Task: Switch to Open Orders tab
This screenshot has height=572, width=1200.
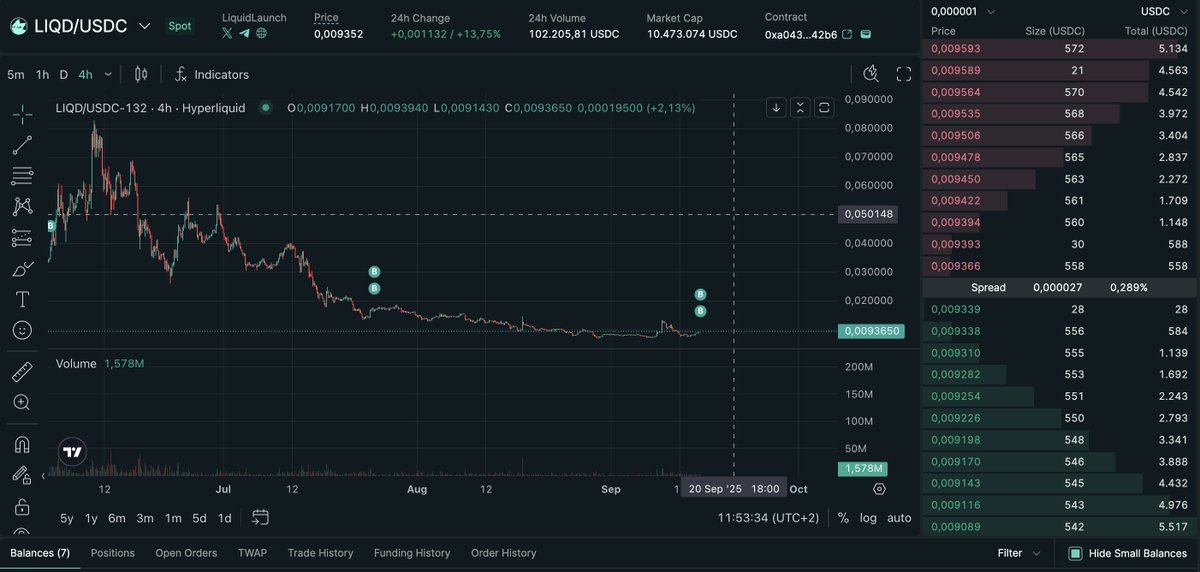Action: pyautogui.click(x=186, y=553)
